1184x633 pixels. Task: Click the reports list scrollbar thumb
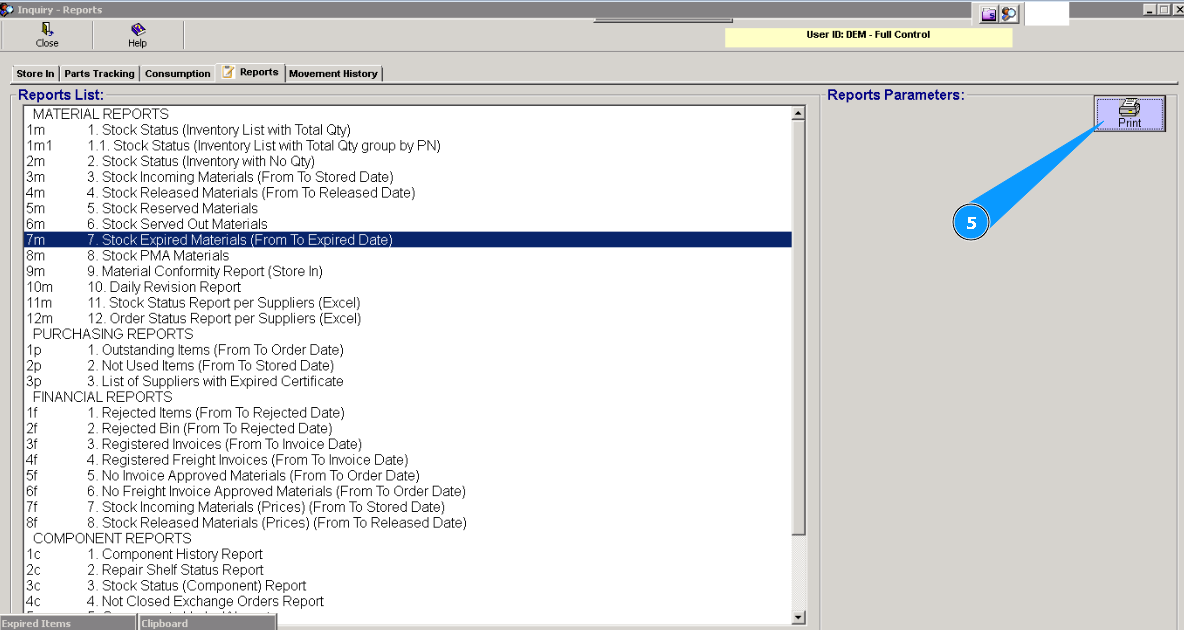click(x=798, y=328)
